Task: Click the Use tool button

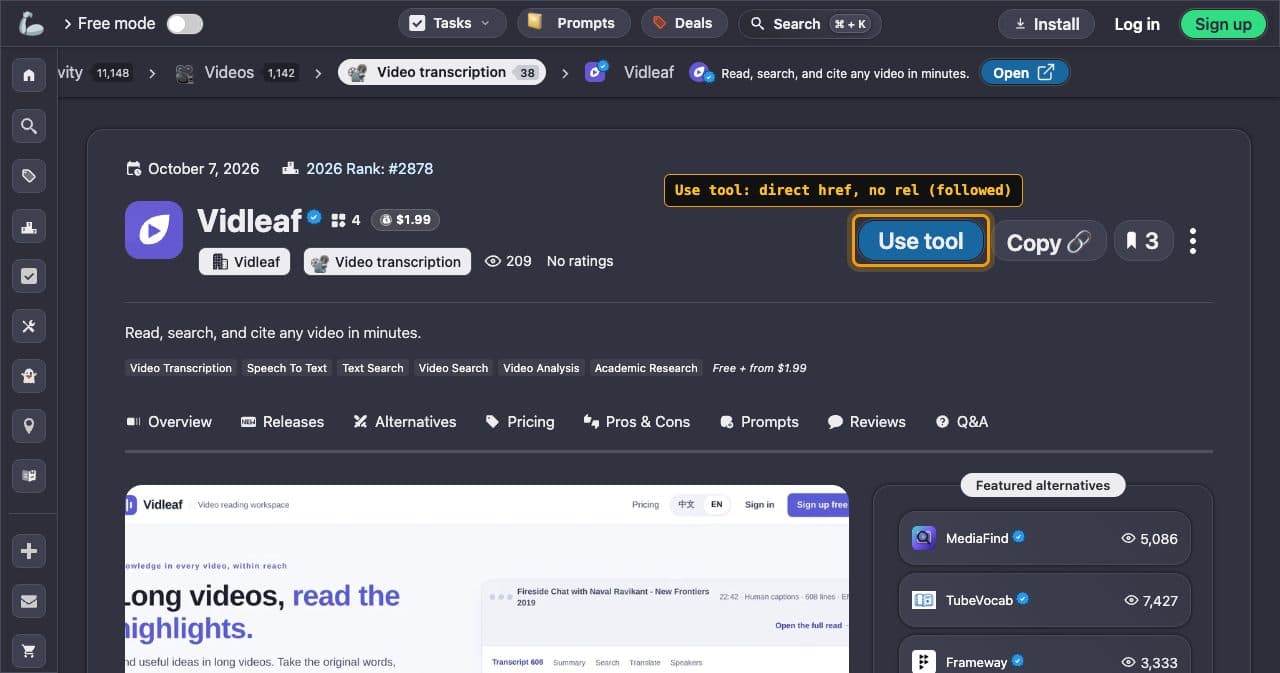Action: tap(921, 241)
